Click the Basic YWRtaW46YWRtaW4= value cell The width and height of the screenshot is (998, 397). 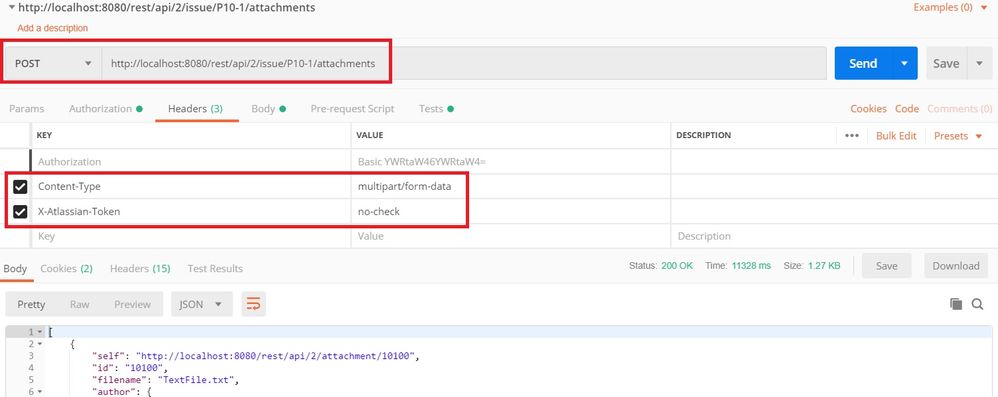click(x=510, y=162)
